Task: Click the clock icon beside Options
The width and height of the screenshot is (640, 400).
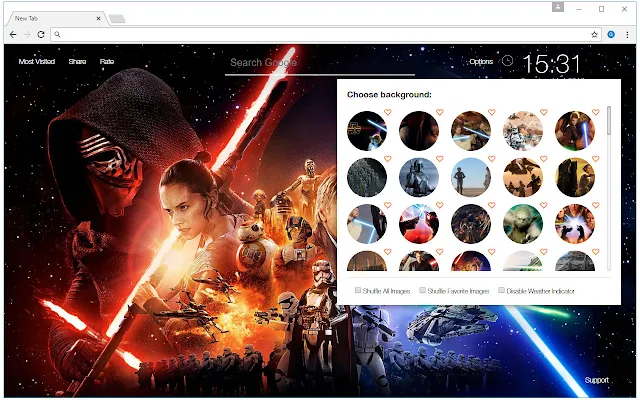Action: point(507,61)
